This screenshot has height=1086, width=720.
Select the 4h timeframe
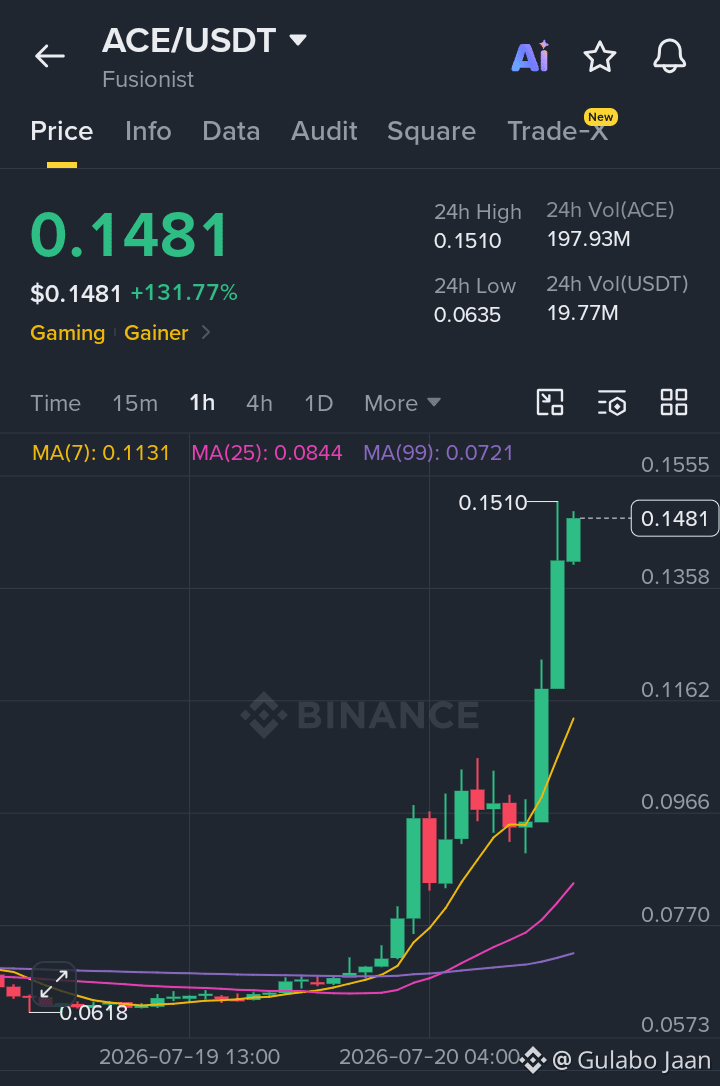click(259, 403)
